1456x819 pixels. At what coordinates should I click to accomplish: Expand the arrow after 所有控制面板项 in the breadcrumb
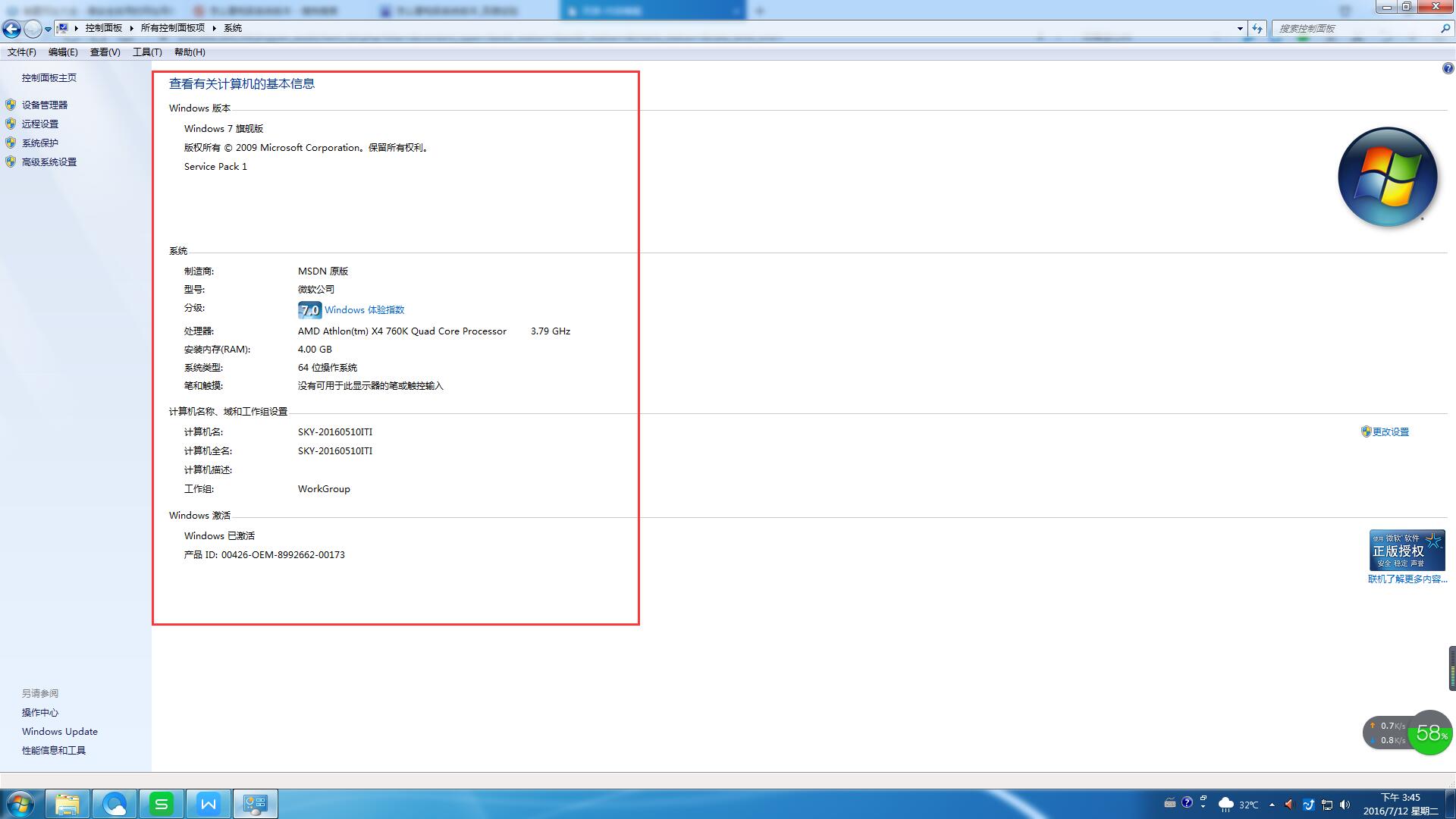click(214, 28)
